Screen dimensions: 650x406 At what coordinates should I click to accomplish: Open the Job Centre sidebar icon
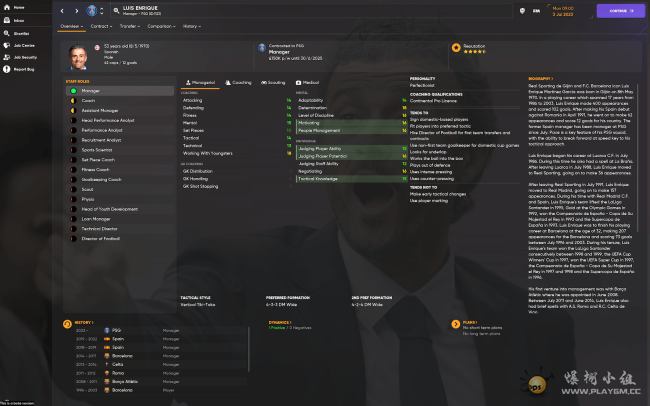pos(7,45)
